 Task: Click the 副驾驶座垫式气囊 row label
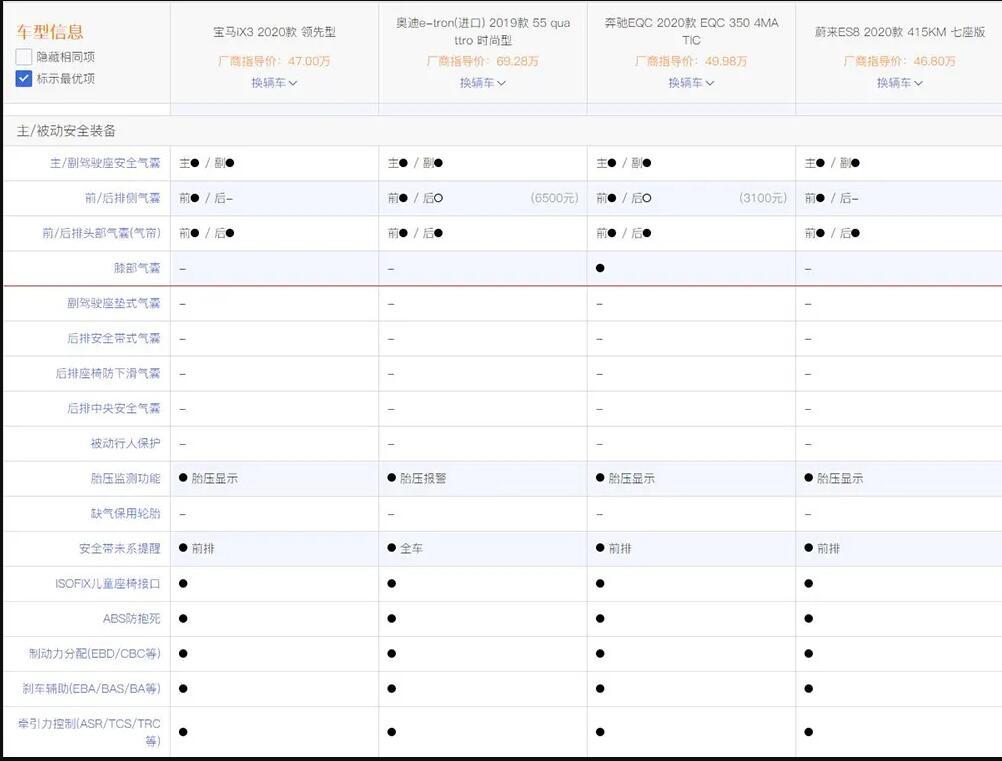click(x=114, y=304)
